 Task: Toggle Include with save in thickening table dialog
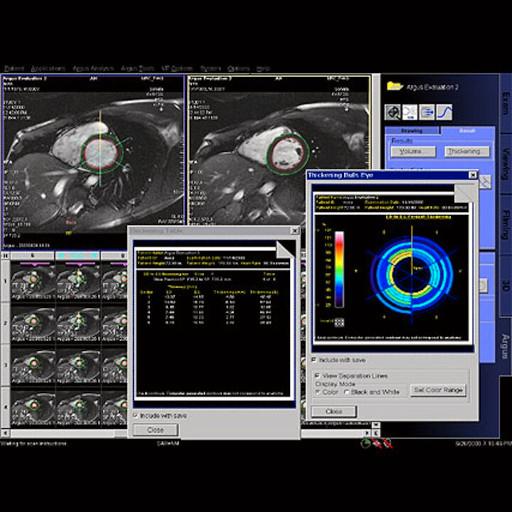135,415
